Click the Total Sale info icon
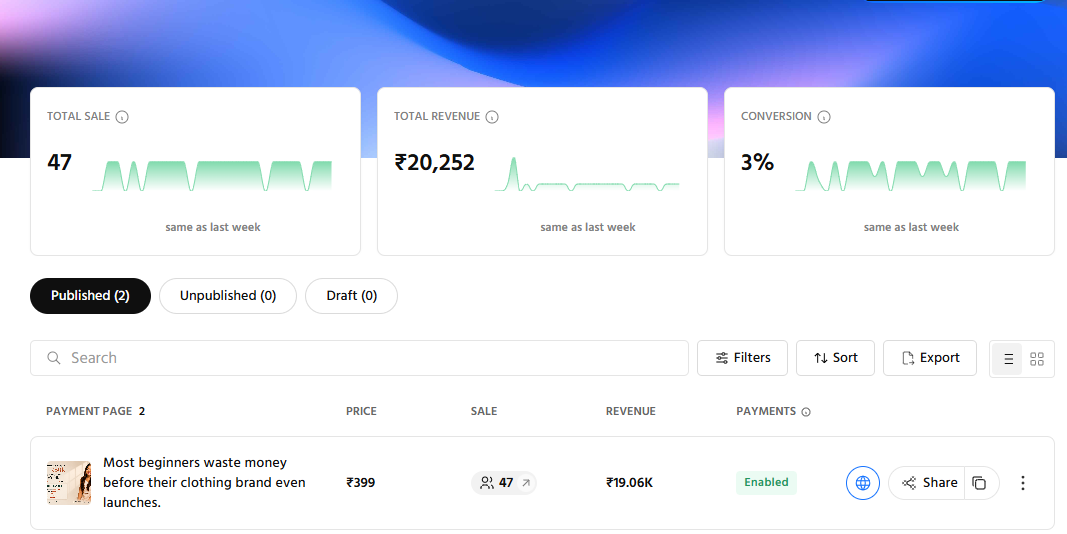The width and height of the screenshot is (1067, 534). [122, 117]
